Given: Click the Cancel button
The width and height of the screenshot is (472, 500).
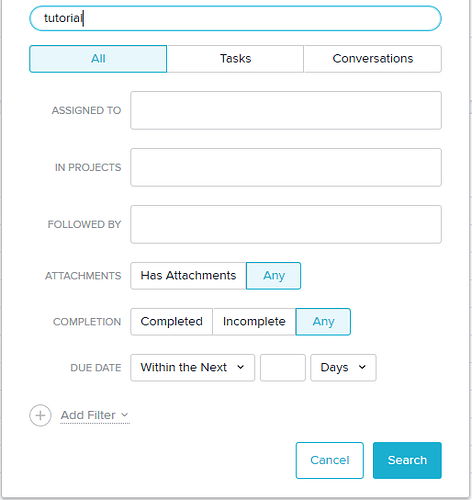Looking at the screenshot, I should pyautogui.click(x=330, y=460).
